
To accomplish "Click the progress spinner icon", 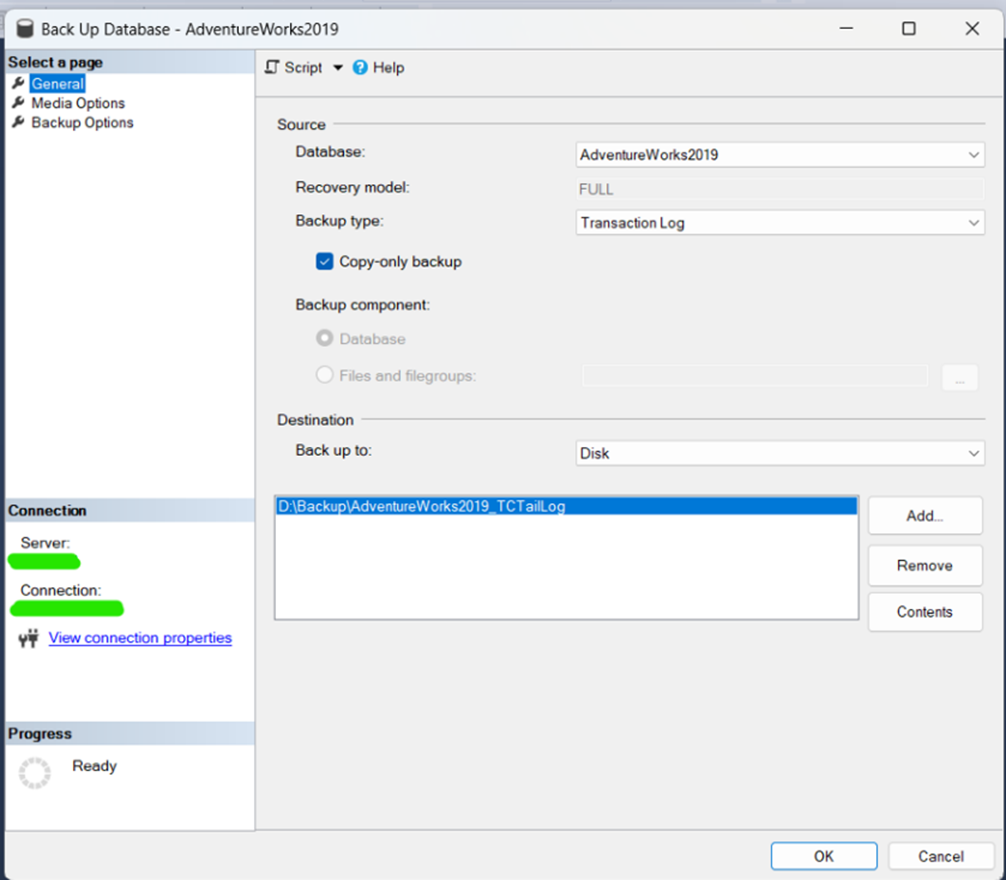I will 35,773.
